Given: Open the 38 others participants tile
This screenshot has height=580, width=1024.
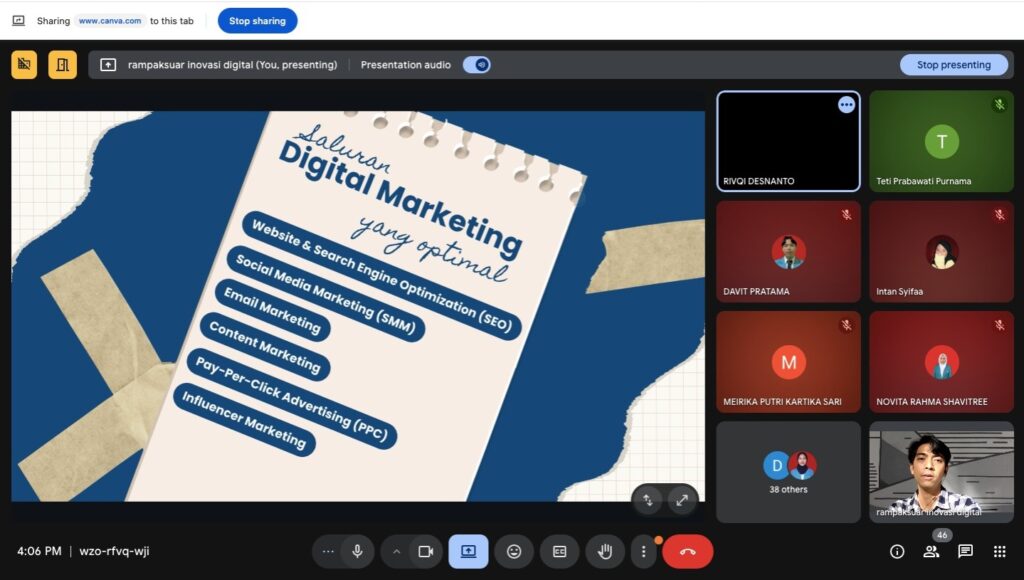Looking at the screenshot, I should [x=788, y=472].
